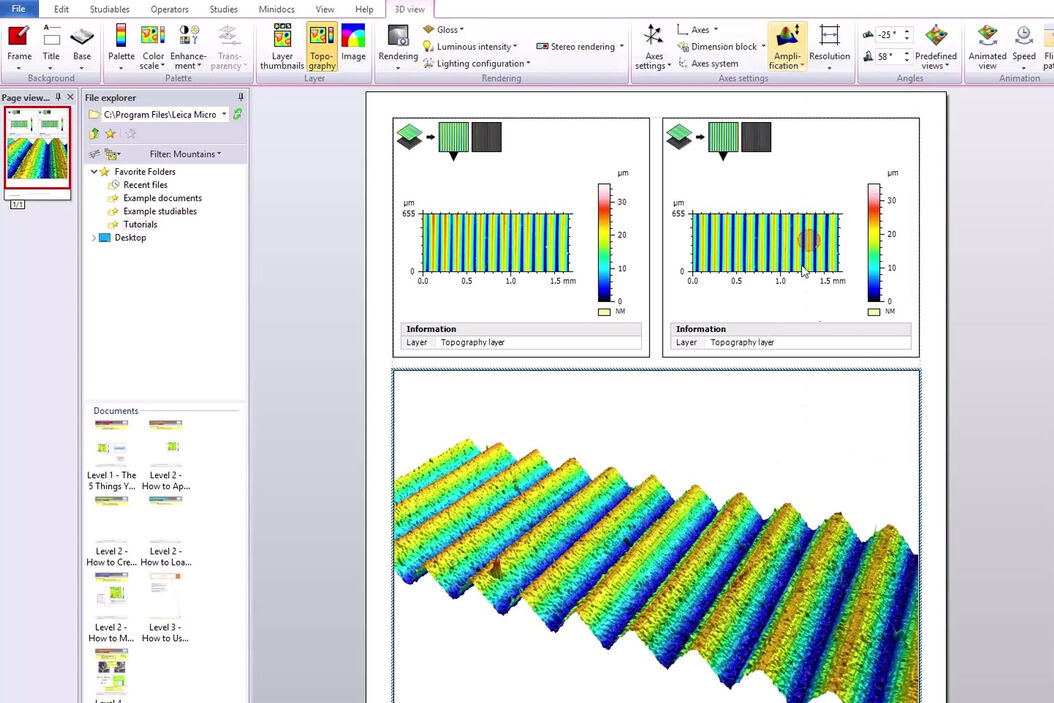1054x703 pixels.
Task: Click the 58° angle input field
Action: click(889, 56)
